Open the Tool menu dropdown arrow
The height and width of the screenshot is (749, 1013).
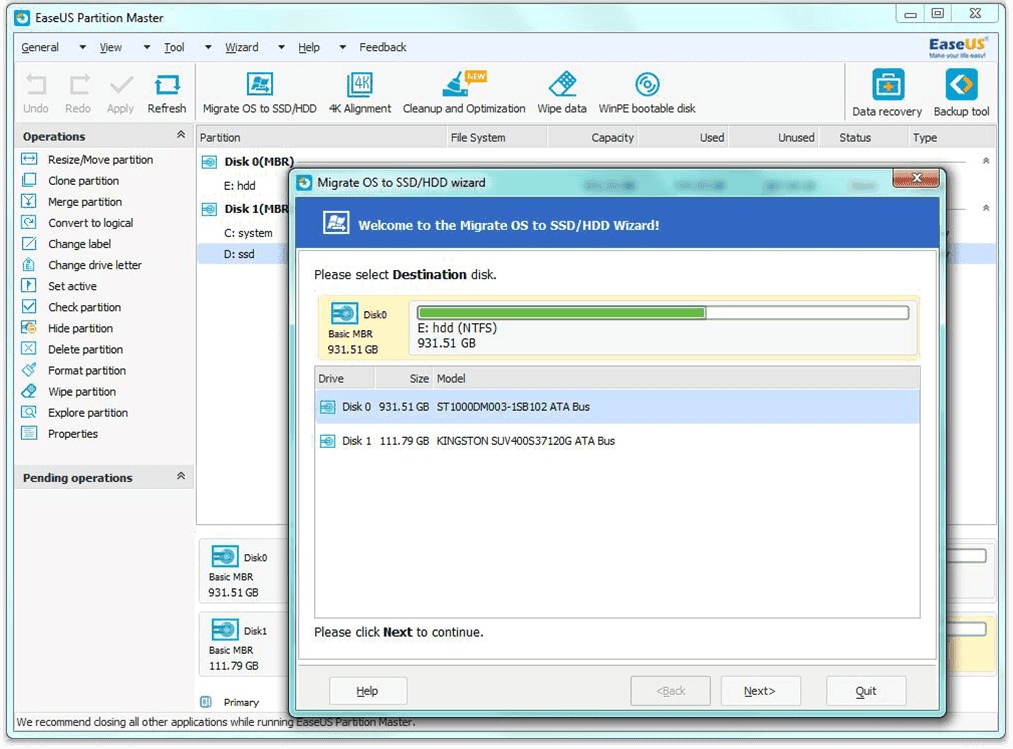(208, 47)
